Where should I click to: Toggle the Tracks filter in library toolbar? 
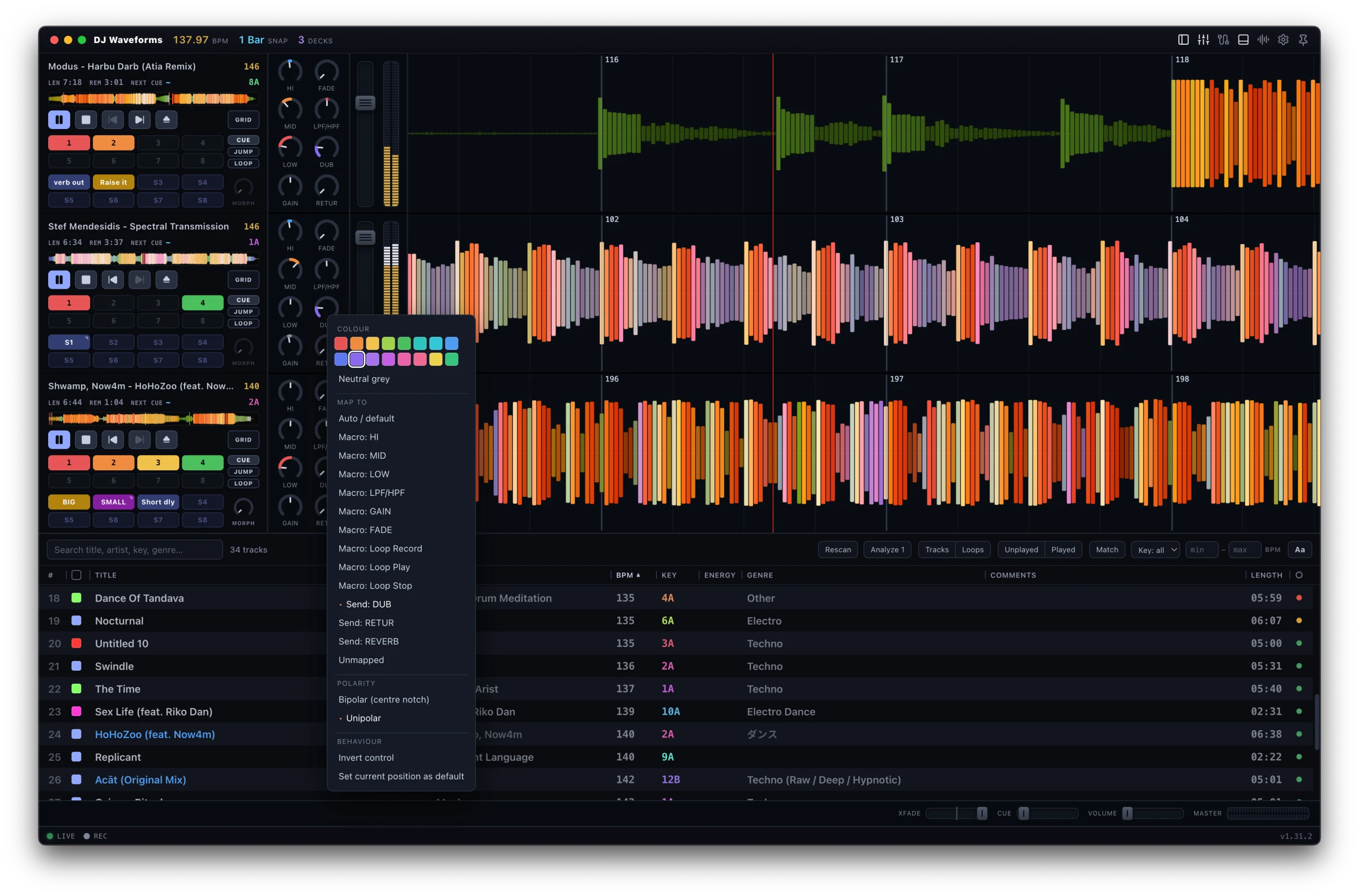(937, 549)
